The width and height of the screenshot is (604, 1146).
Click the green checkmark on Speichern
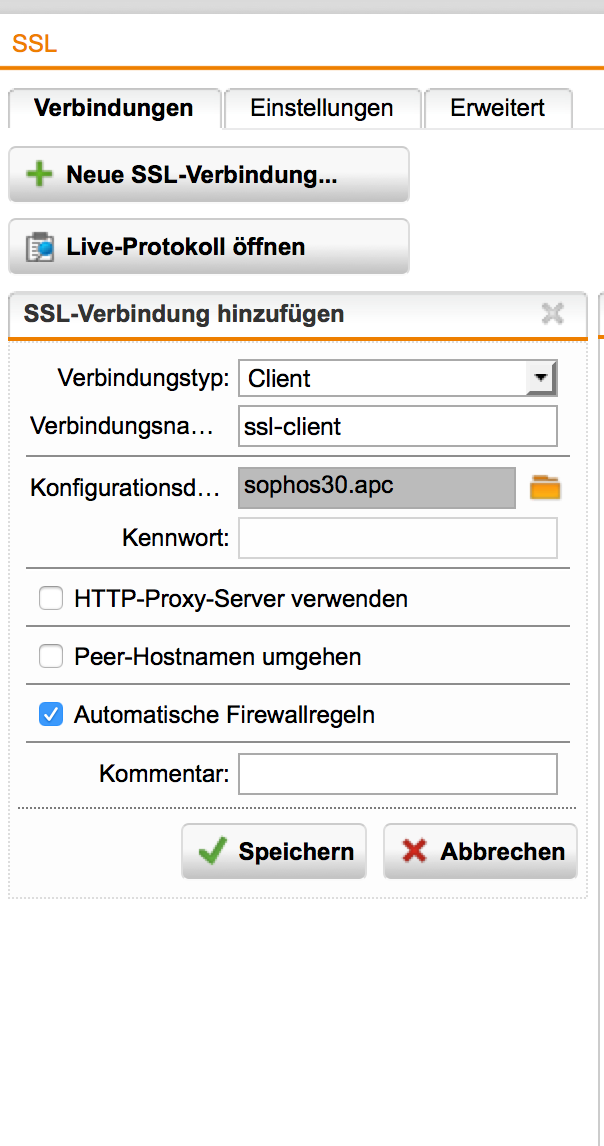pos(213,852)
